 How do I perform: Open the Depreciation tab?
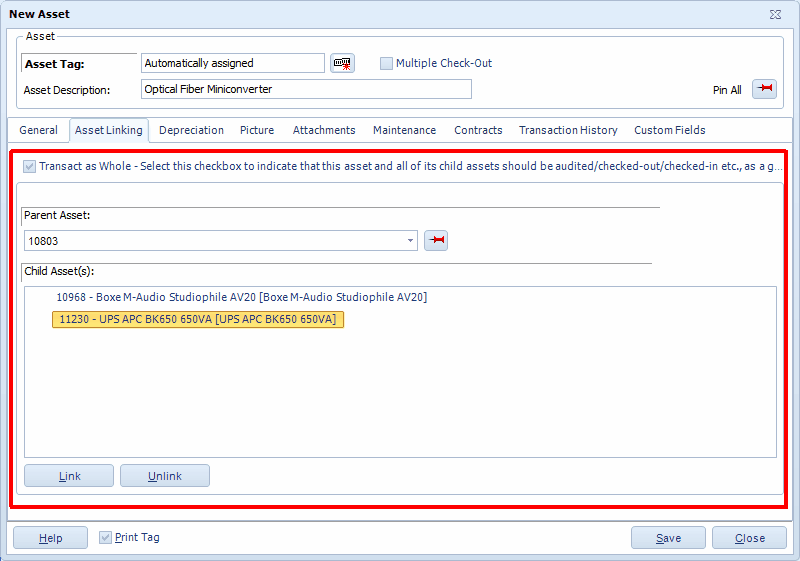(x=191, y=130)
